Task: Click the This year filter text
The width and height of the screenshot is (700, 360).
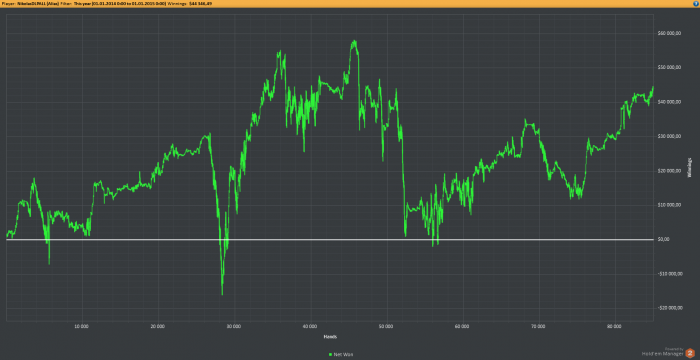Action: pos(120,4)
